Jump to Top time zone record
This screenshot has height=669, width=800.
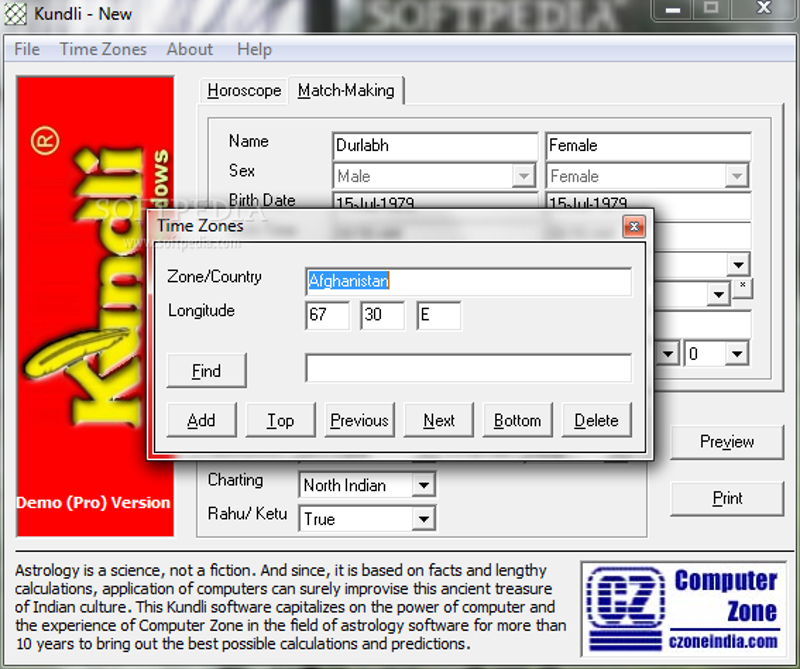[x=280, y=420]
